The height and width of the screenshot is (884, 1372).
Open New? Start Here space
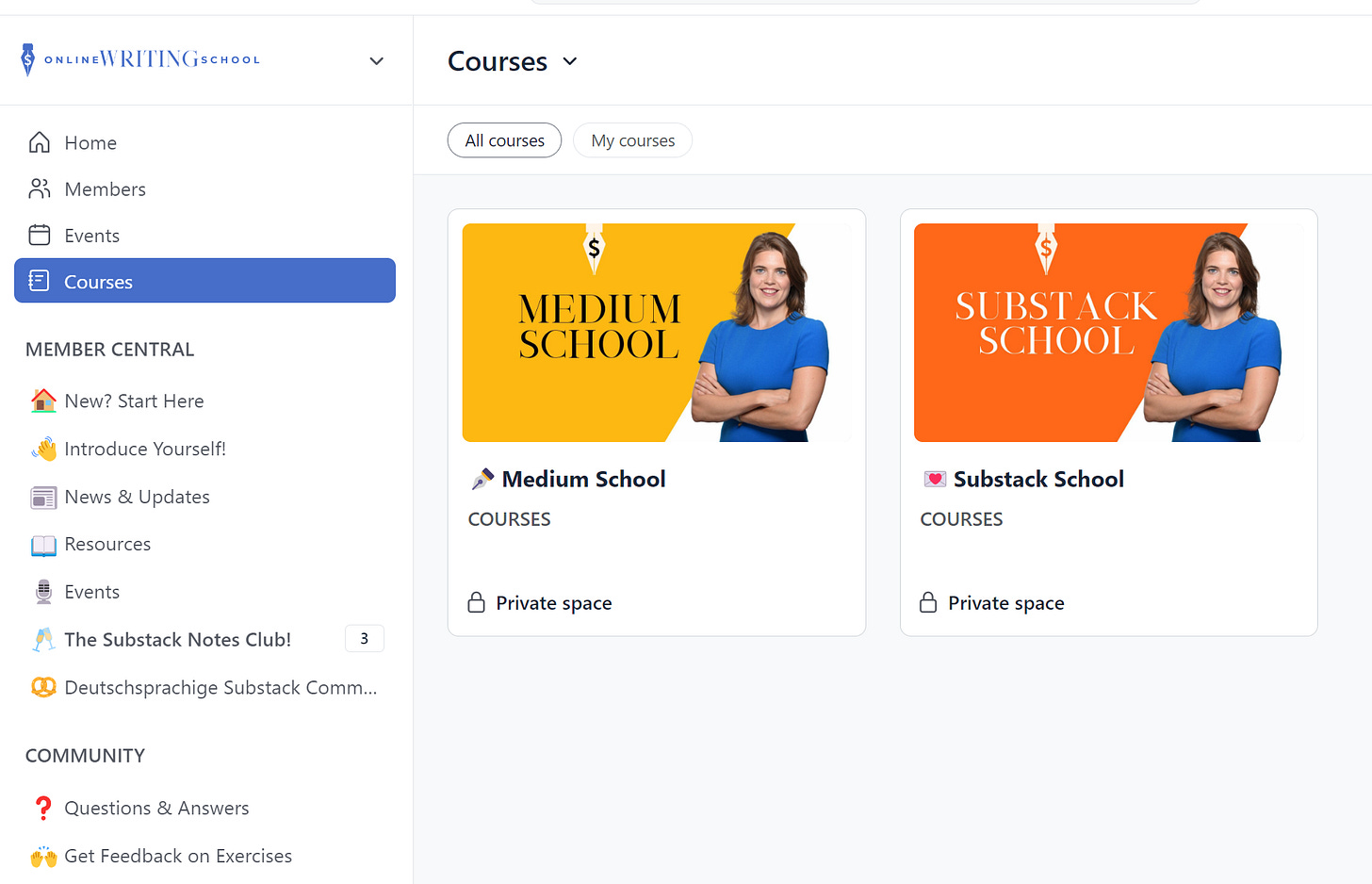point(134,401)
